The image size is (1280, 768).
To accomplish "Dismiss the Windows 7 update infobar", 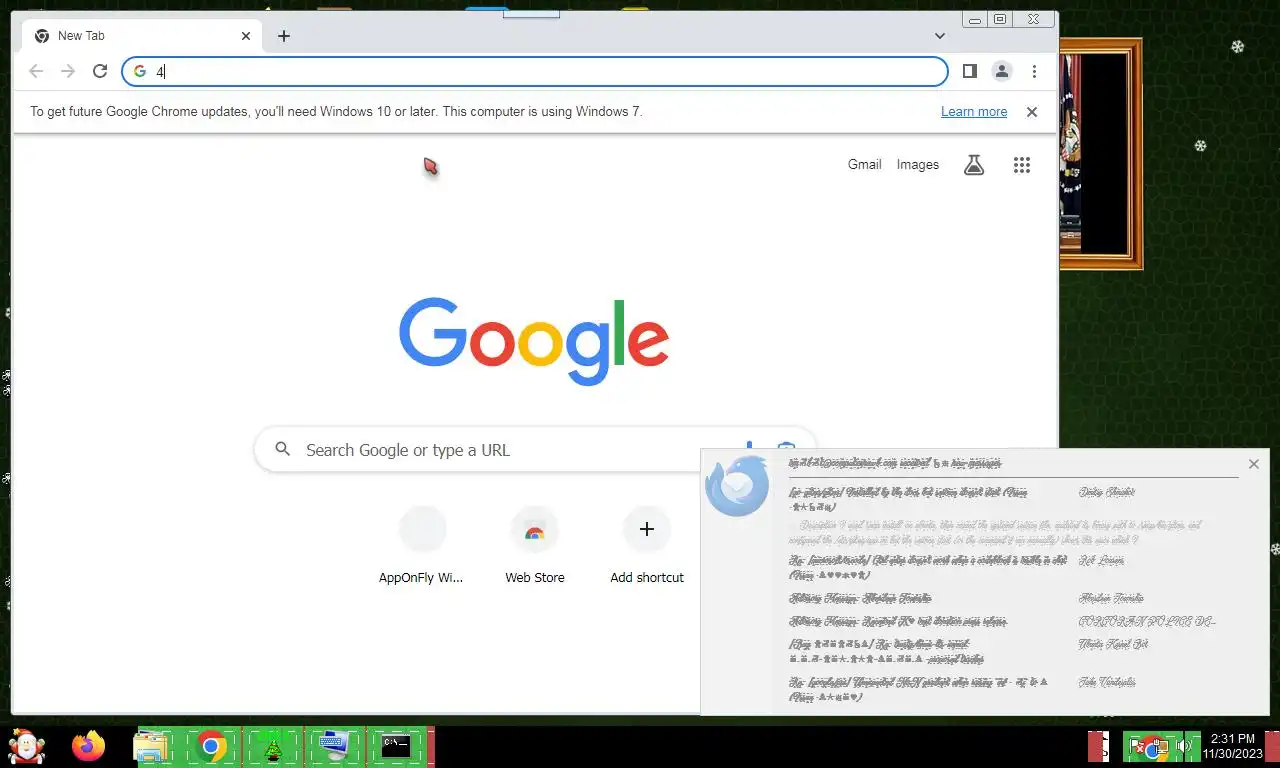I will point(1032,112).
